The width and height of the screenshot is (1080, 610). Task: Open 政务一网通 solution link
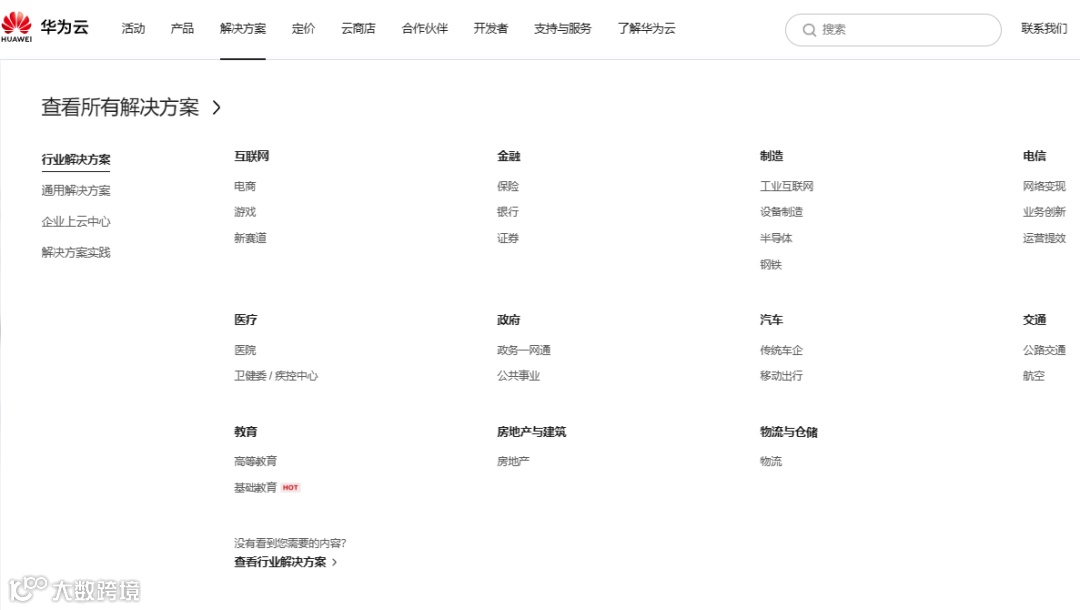523,350
